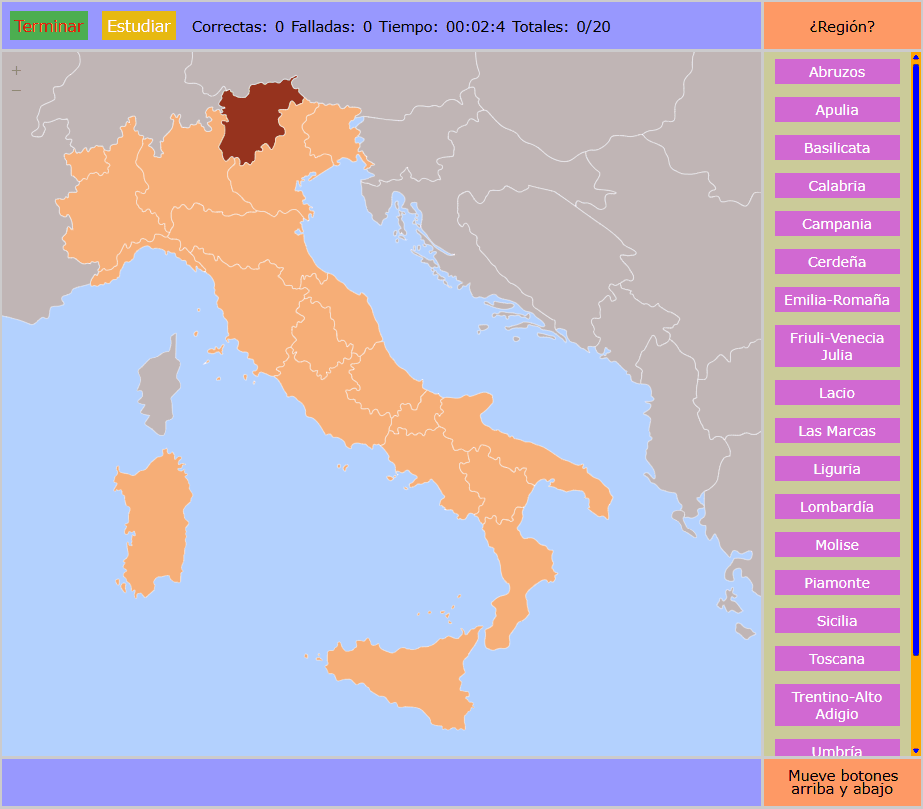Choose Emilia-Romaña as the answer
Viewport: 923px width, 809px height.
pyautogui.click(x=837, y=299)
